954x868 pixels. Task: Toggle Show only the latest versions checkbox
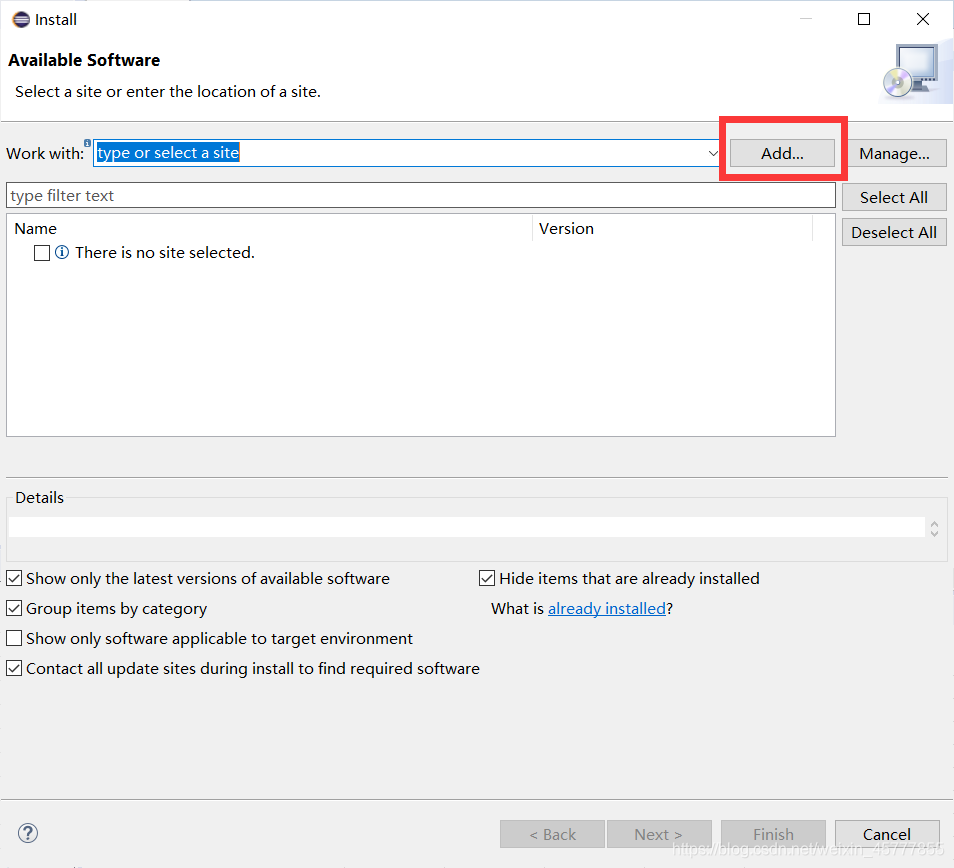coord(14,578)
